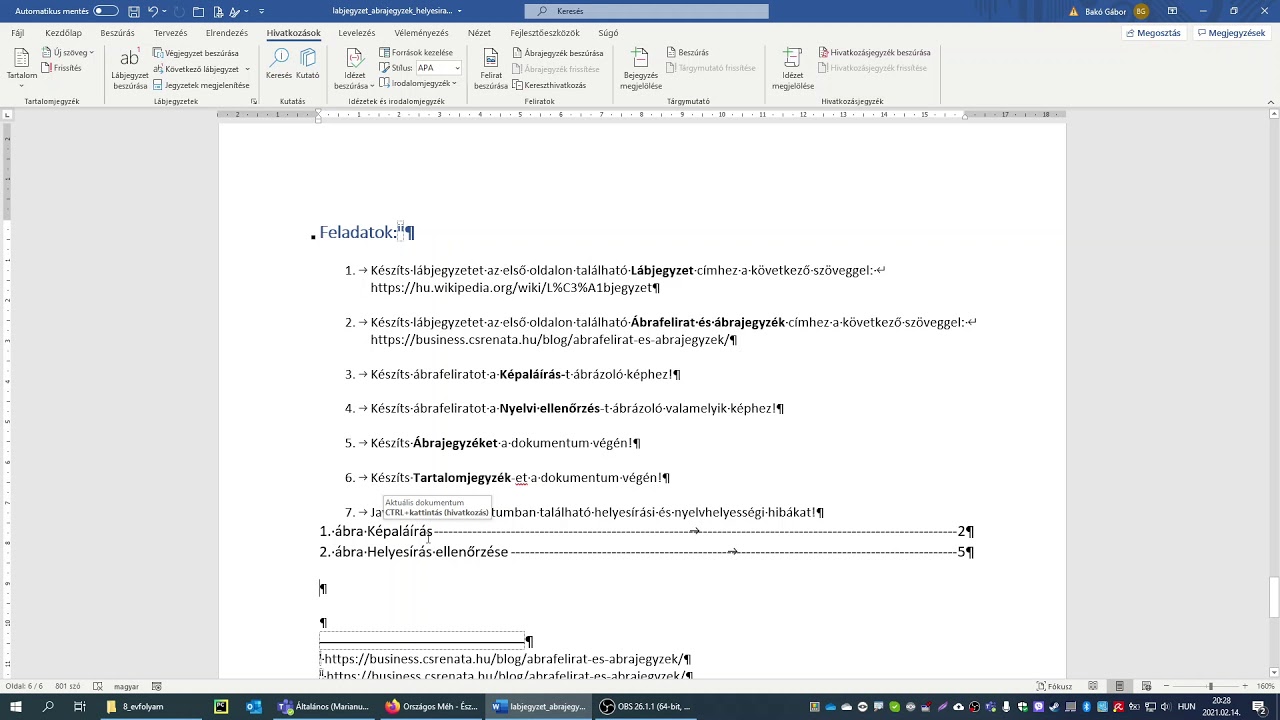This screenshot has width=1280, height=720.
Task: Click the Megosztás share button
Action: click(x=1153, y=33)
